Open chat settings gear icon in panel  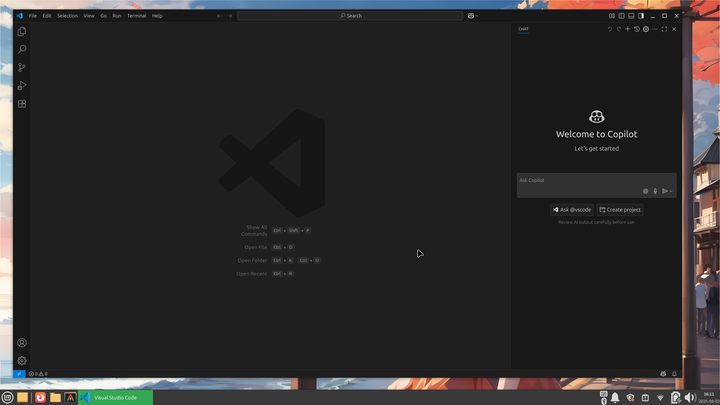[x=646, y=29]
